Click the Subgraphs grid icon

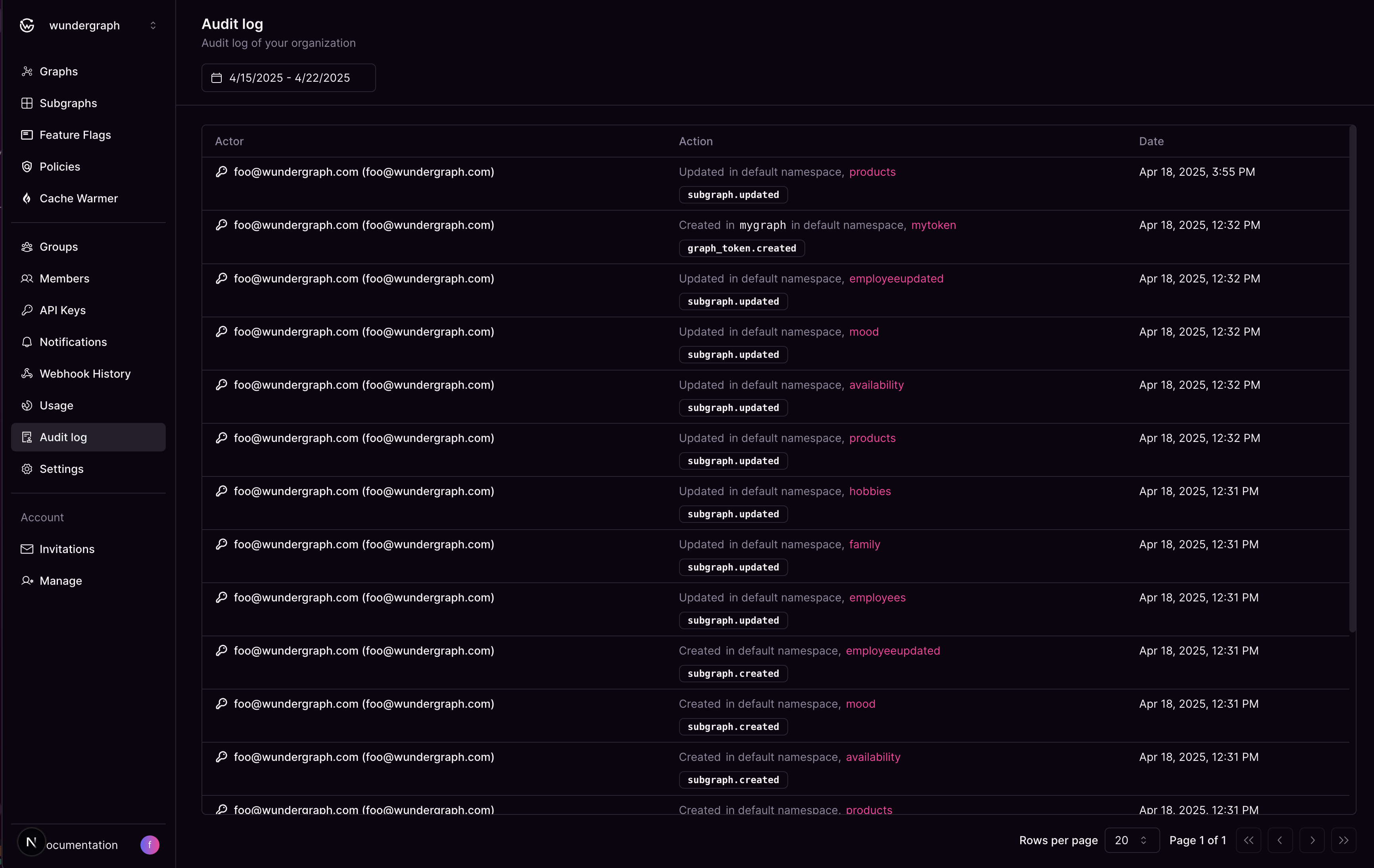coord(27,103)
